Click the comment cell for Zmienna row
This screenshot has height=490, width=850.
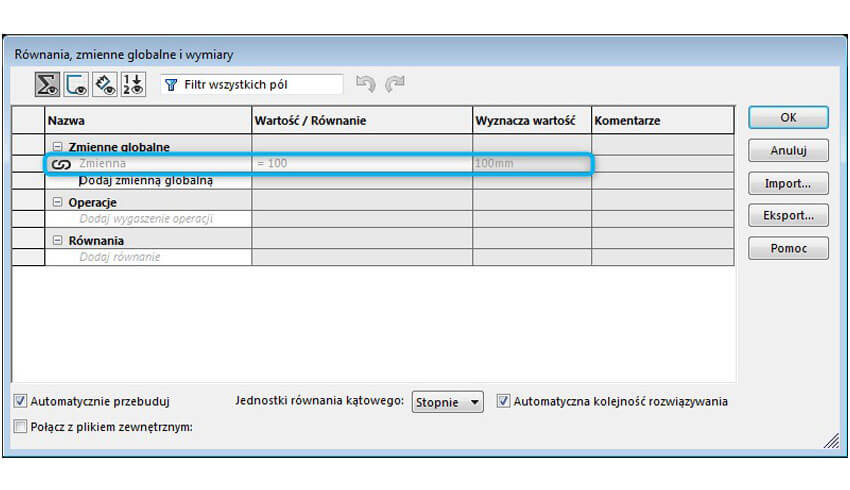[663, 164]
